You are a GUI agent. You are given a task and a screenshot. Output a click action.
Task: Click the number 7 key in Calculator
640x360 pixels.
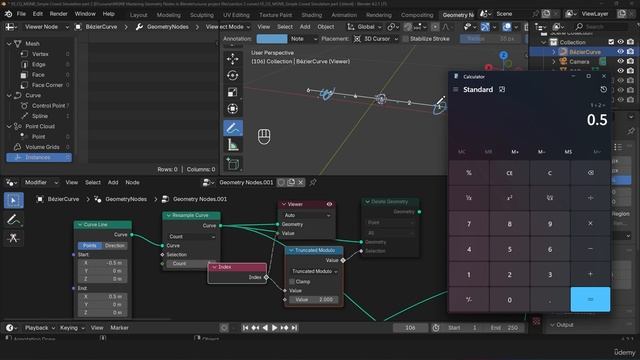click(x=469, y=224)
